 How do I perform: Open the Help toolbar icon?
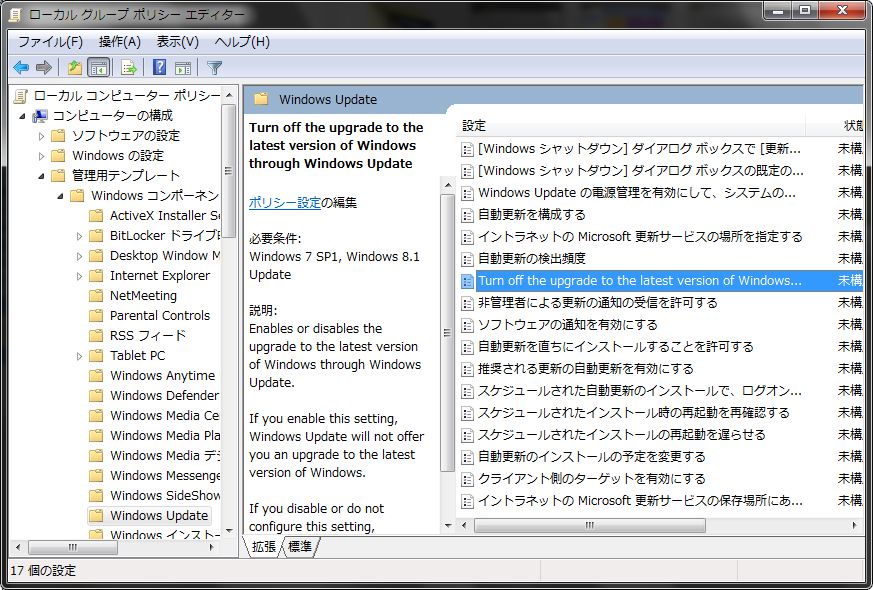pyautogui.click(x=159, y=68)
